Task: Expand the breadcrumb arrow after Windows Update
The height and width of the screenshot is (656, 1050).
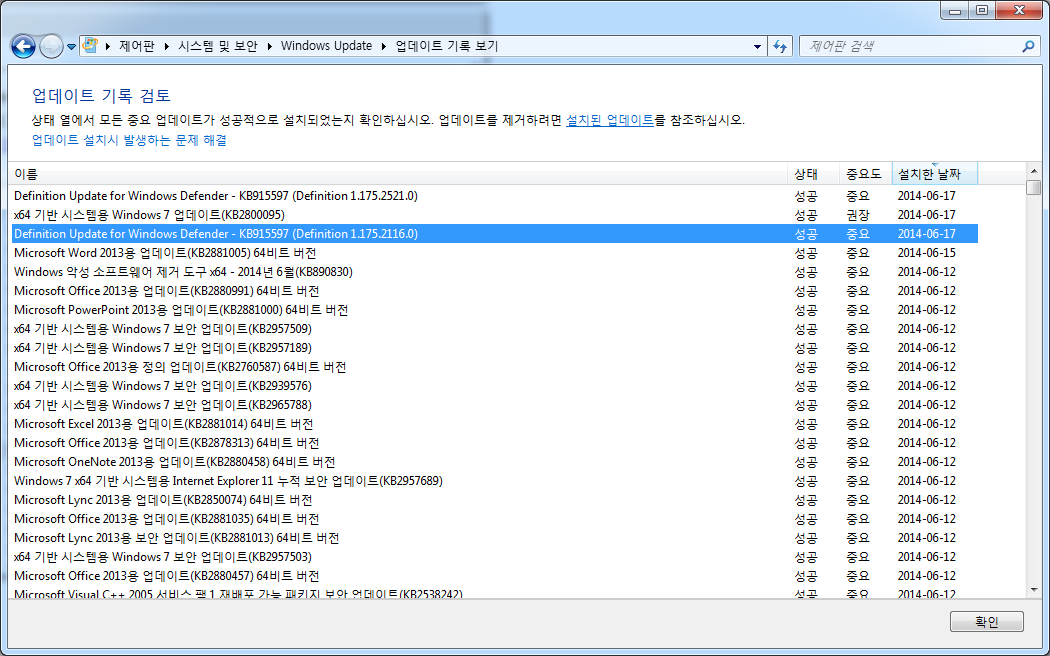Action: tap(384, 46)
